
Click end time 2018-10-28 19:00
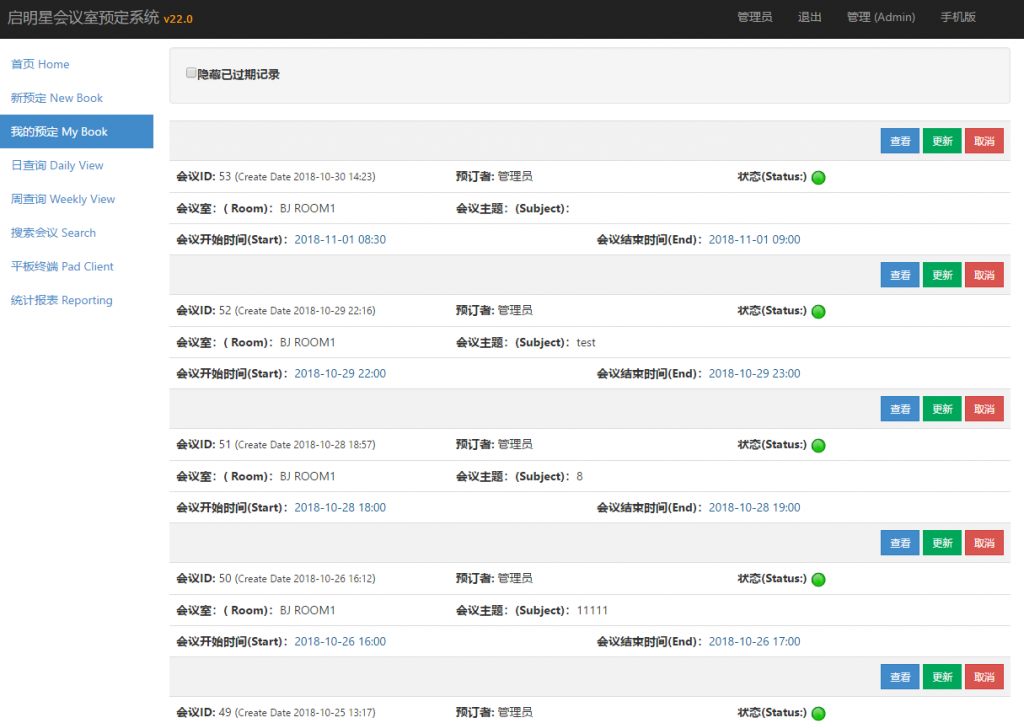point(754,507)
